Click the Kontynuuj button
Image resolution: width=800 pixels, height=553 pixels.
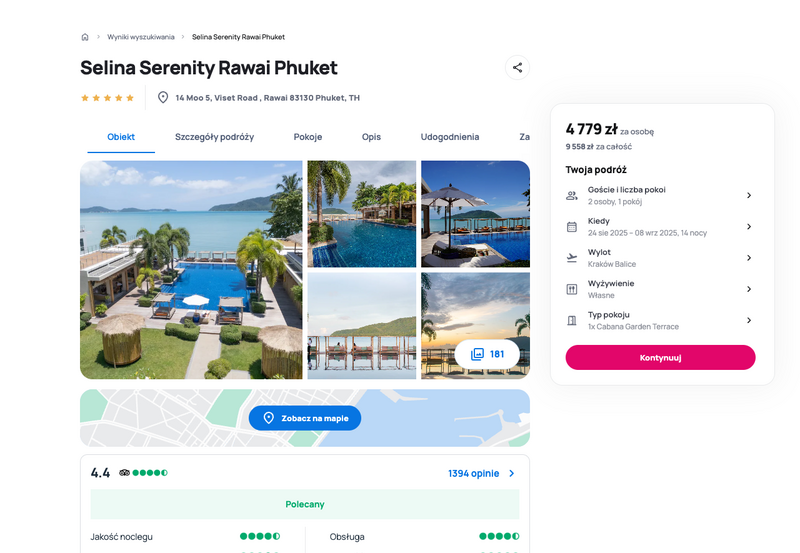[660, 358]
